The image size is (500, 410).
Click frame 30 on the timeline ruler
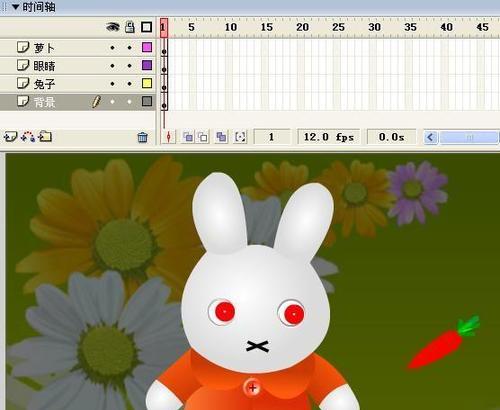(374, 27)
